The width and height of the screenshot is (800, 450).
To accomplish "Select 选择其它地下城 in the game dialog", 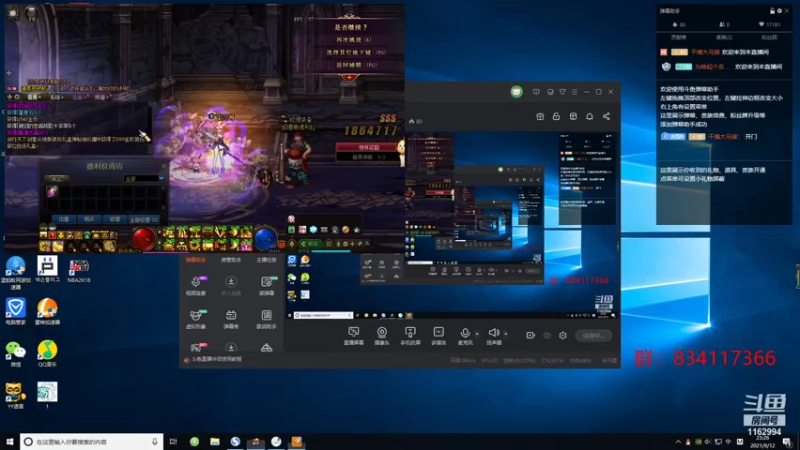I will tap(356, 53).
